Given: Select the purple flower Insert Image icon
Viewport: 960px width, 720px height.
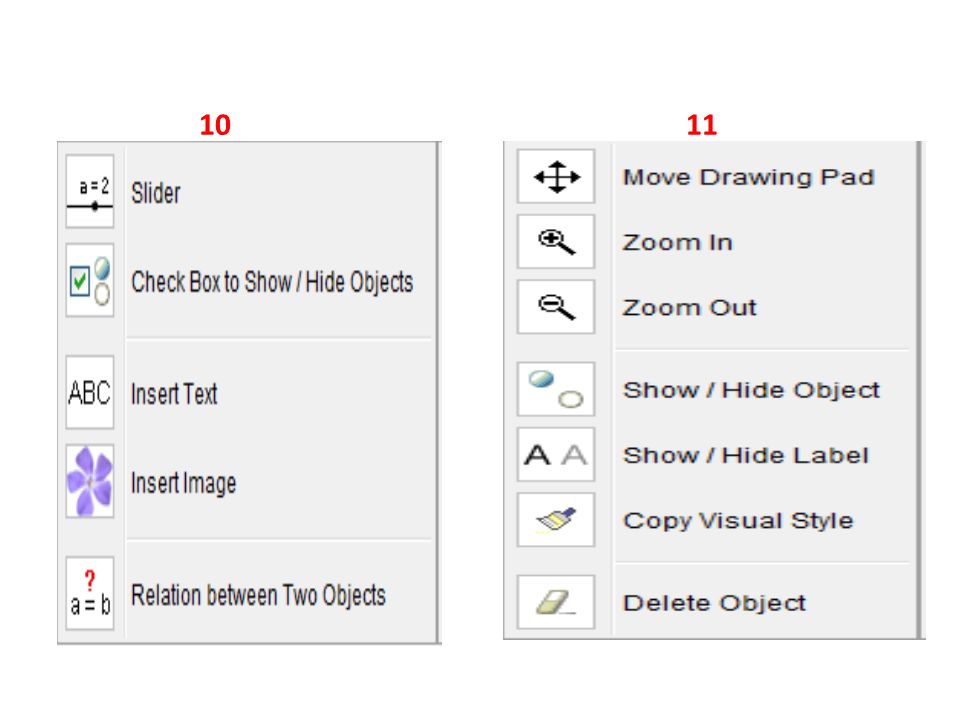Looking at the screenshot, I should [90, 481].
